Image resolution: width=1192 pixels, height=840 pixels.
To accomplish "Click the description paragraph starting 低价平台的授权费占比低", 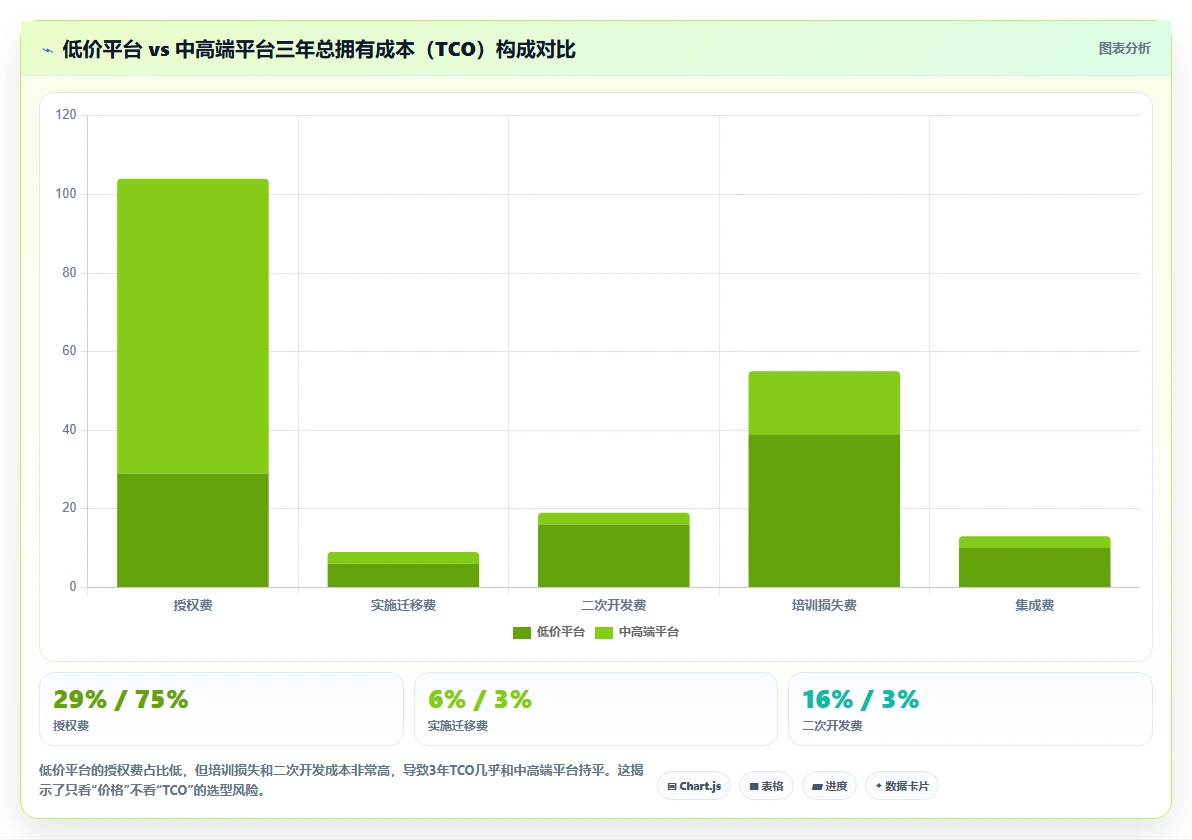I will pos(341,780).
